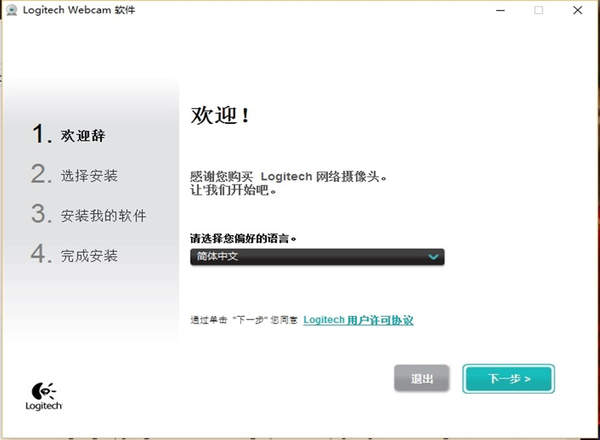Close the Logitech Webcam installer window

point(578,10)
